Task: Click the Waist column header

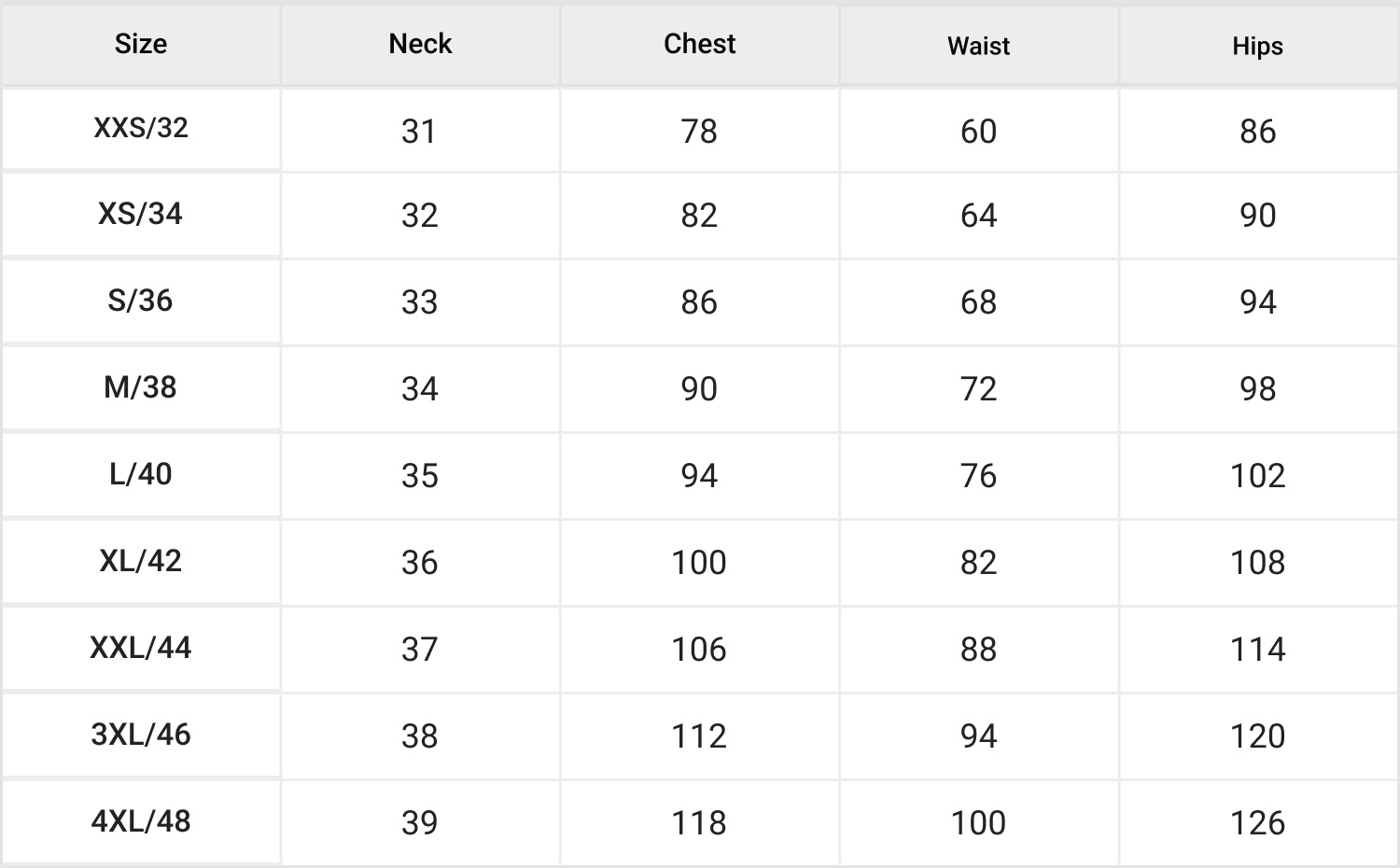Action: click(978, 46)
